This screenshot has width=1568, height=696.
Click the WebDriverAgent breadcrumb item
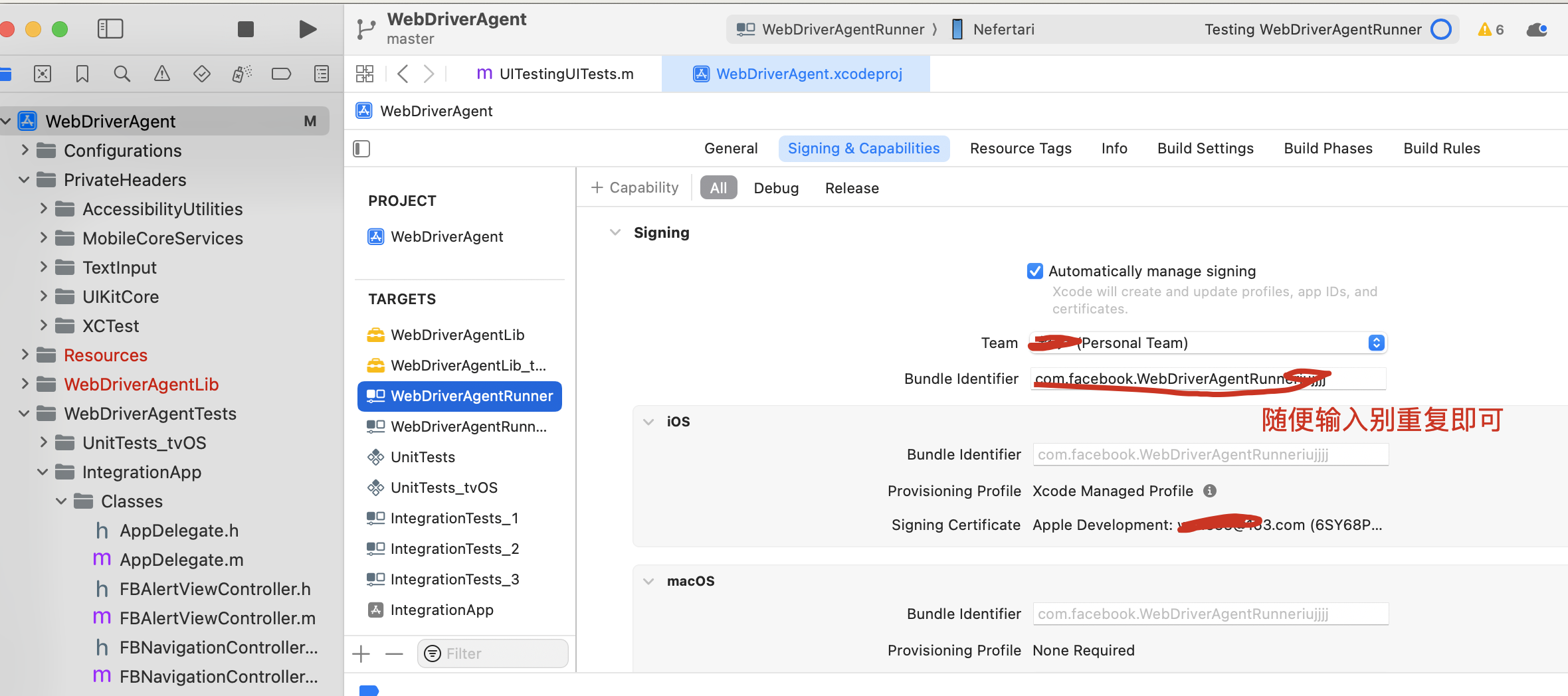(425, 111)
